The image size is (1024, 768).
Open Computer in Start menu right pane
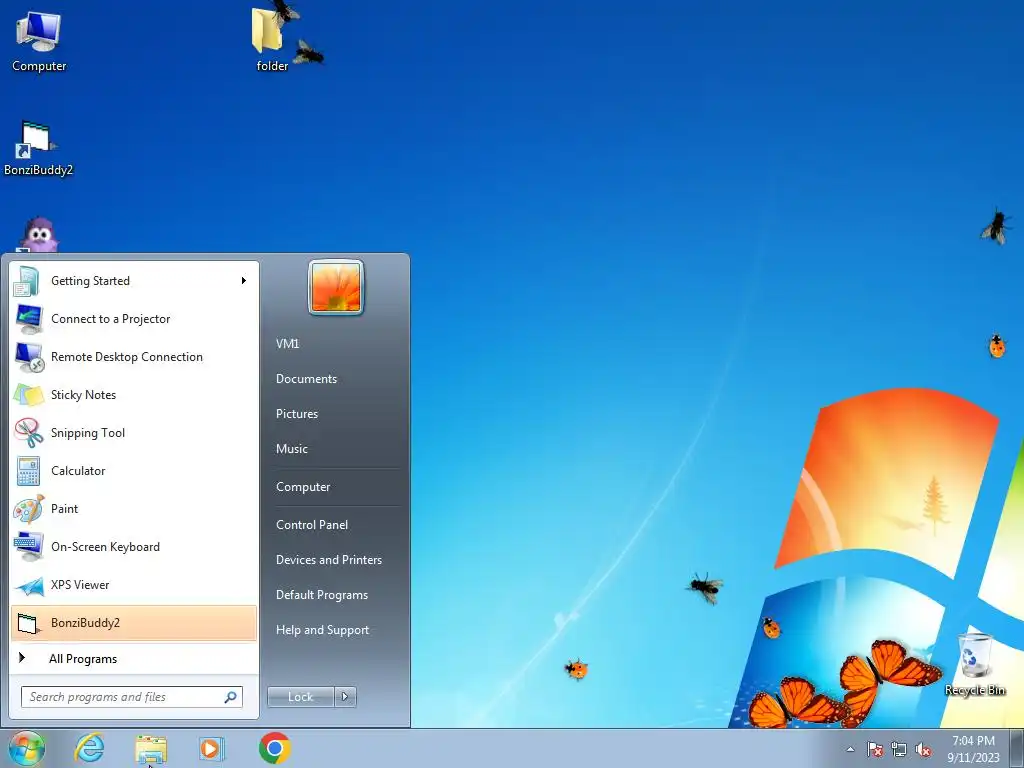click(303, 487)
